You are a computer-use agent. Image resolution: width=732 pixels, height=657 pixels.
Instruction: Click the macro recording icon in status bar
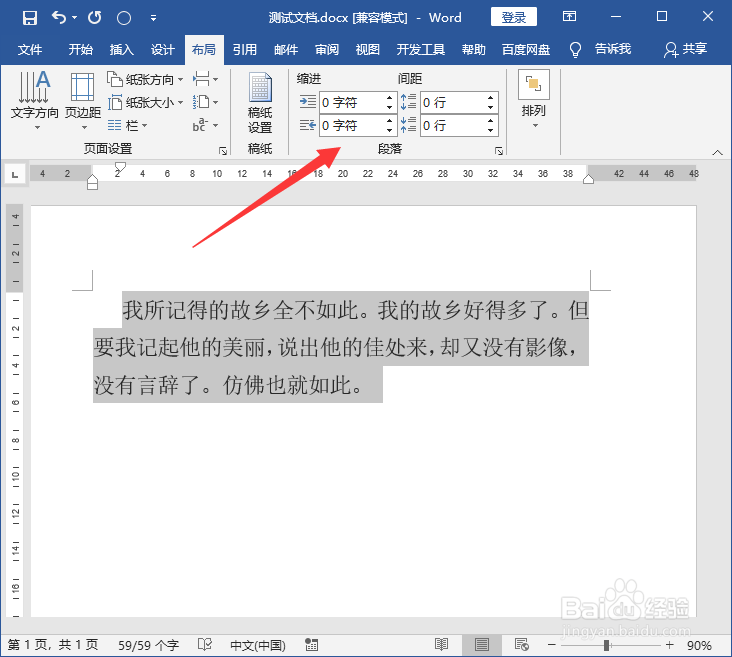(311, 645)
